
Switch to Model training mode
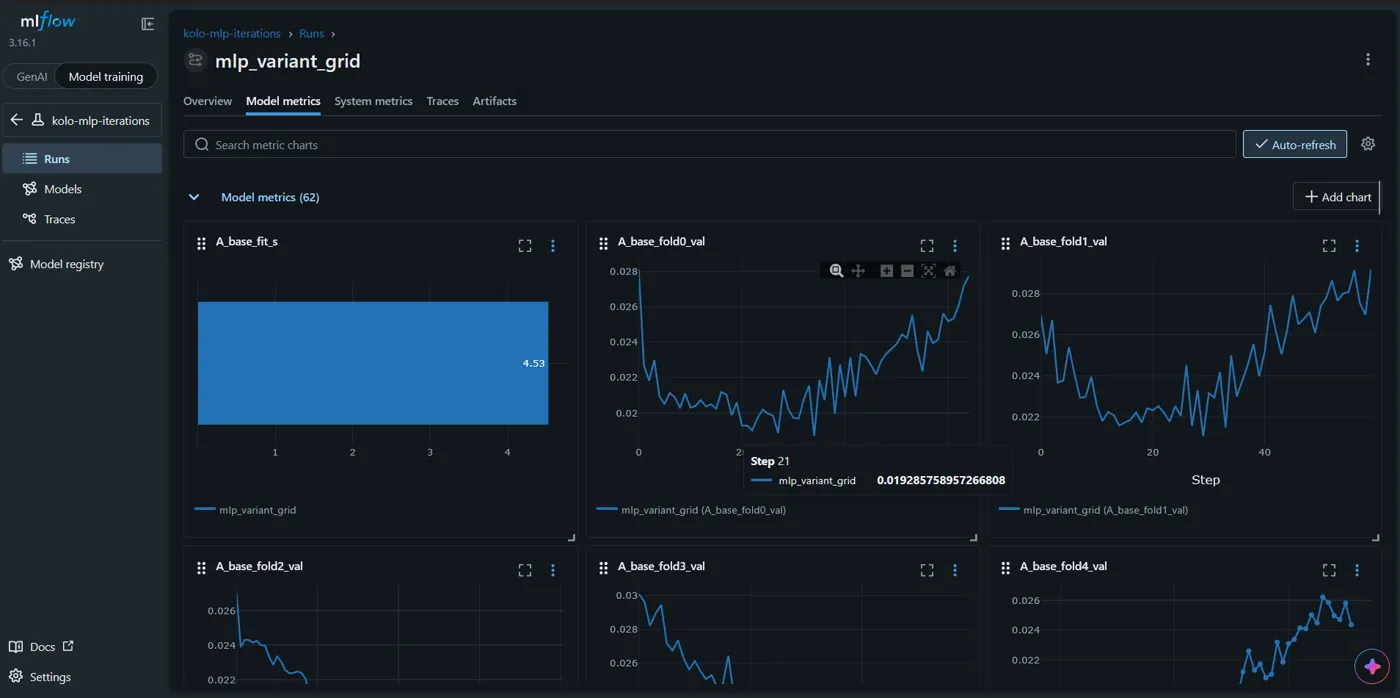(106, 76)
